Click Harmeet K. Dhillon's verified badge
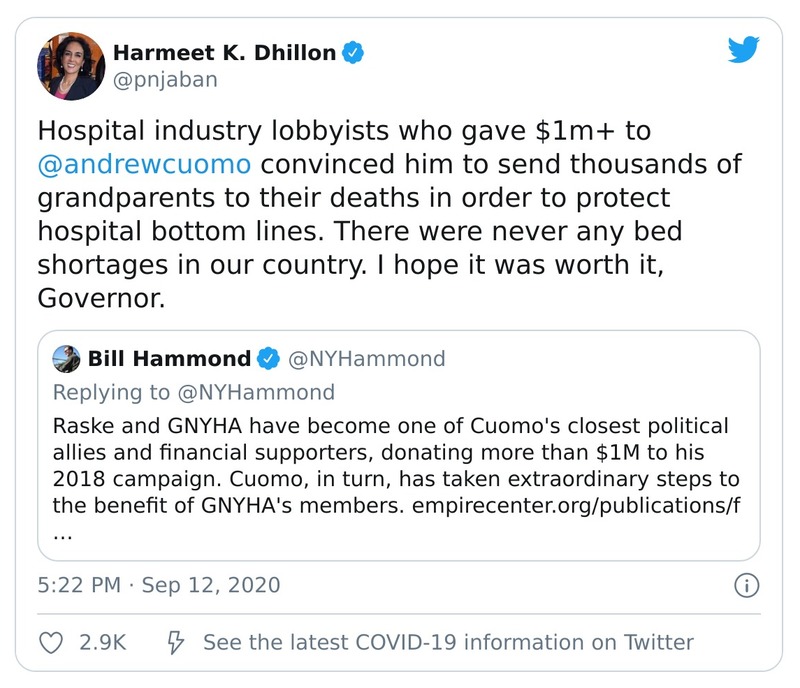Image resolution: width=800 pixels, height=688 pixels. [x=353, y=53]
